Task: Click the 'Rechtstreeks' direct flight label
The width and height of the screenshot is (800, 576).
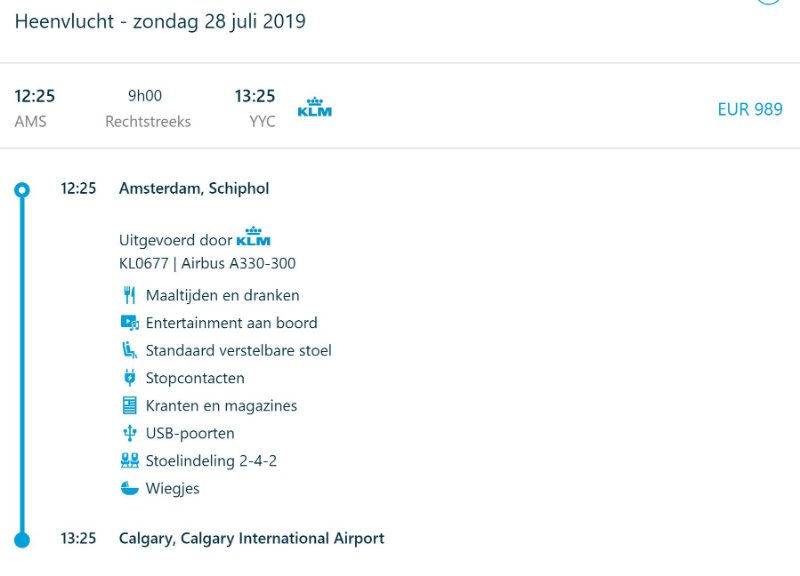Action: pos(148,122)
